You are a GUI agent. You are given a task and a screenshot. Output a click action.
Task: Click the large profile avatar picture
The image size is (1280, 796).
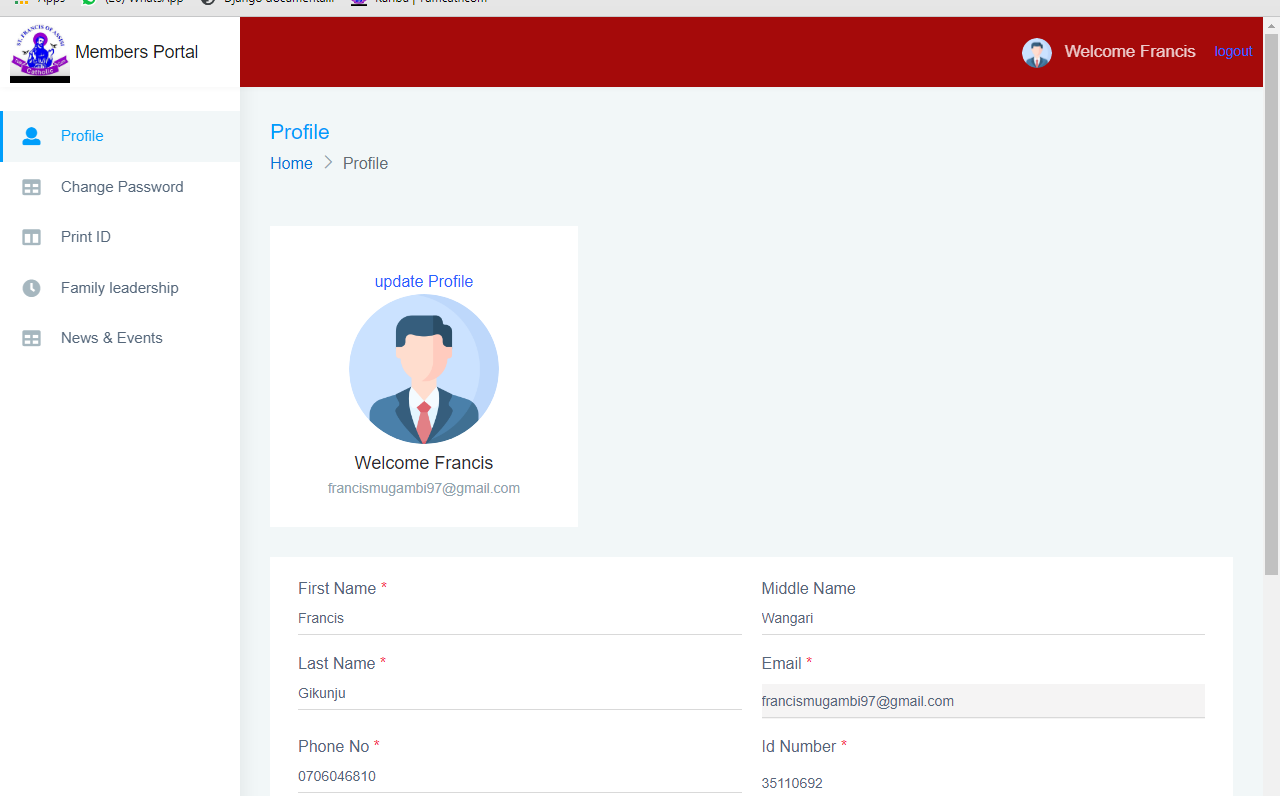pos(424,369)
